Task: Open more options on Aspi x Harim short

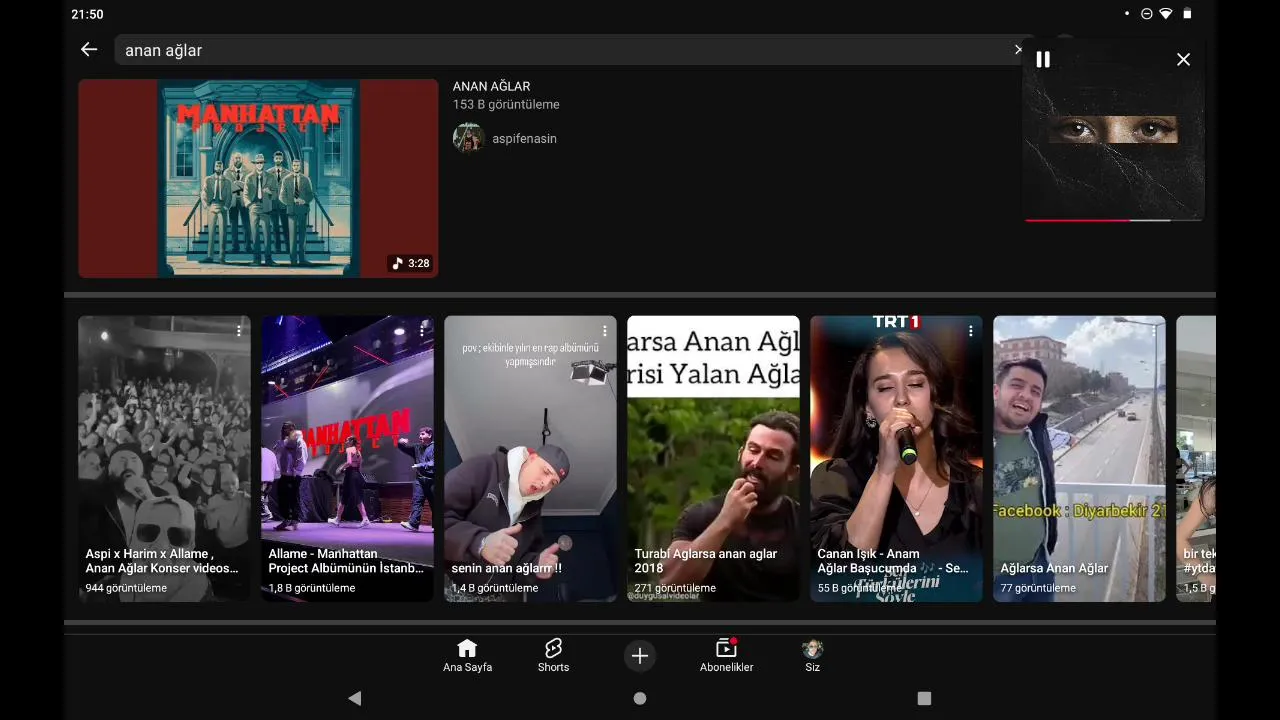Action: [x=239, y=330]
